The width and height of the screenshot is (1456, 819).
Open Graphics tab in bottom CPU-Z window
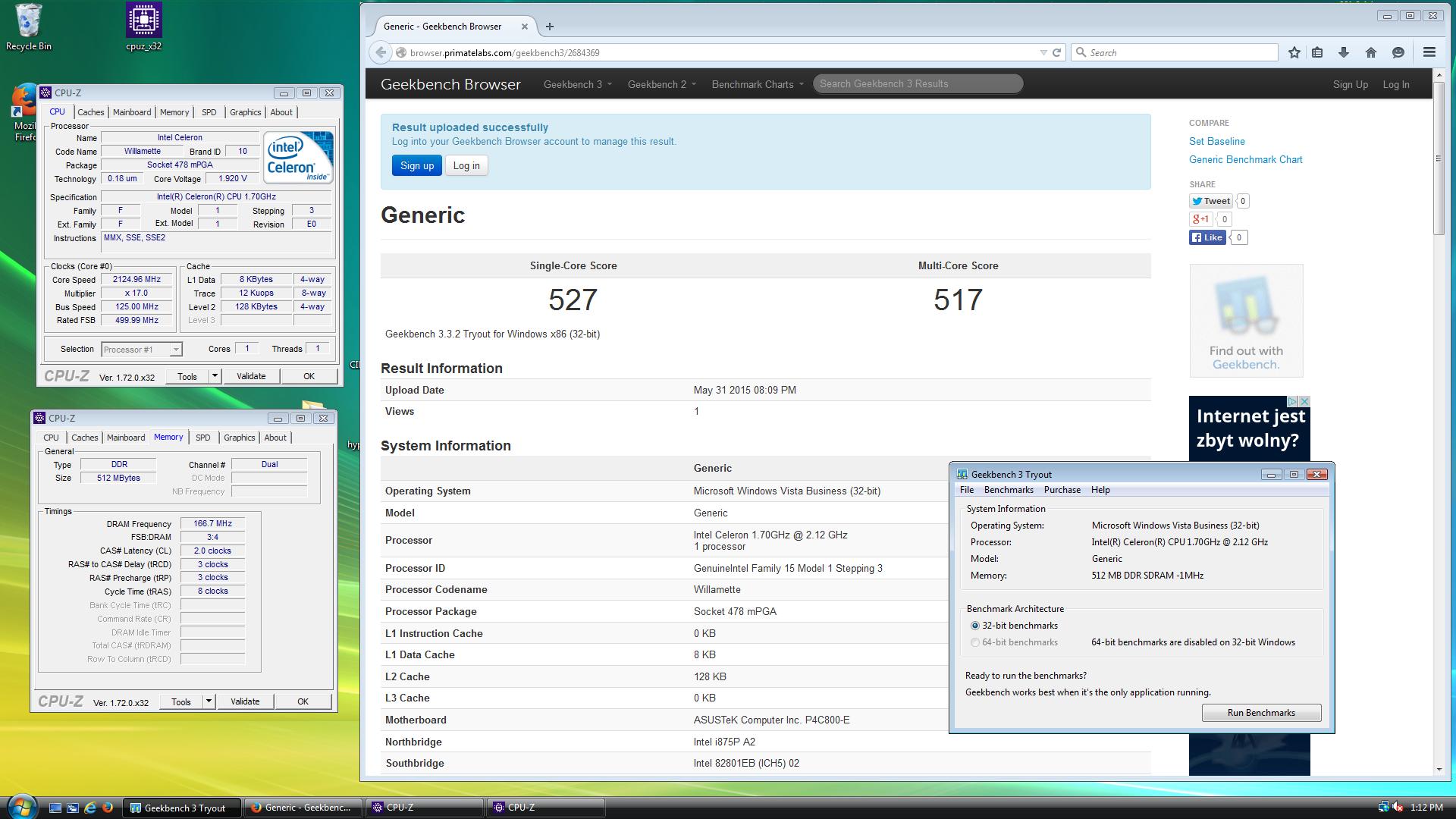(x=240, y=438)
